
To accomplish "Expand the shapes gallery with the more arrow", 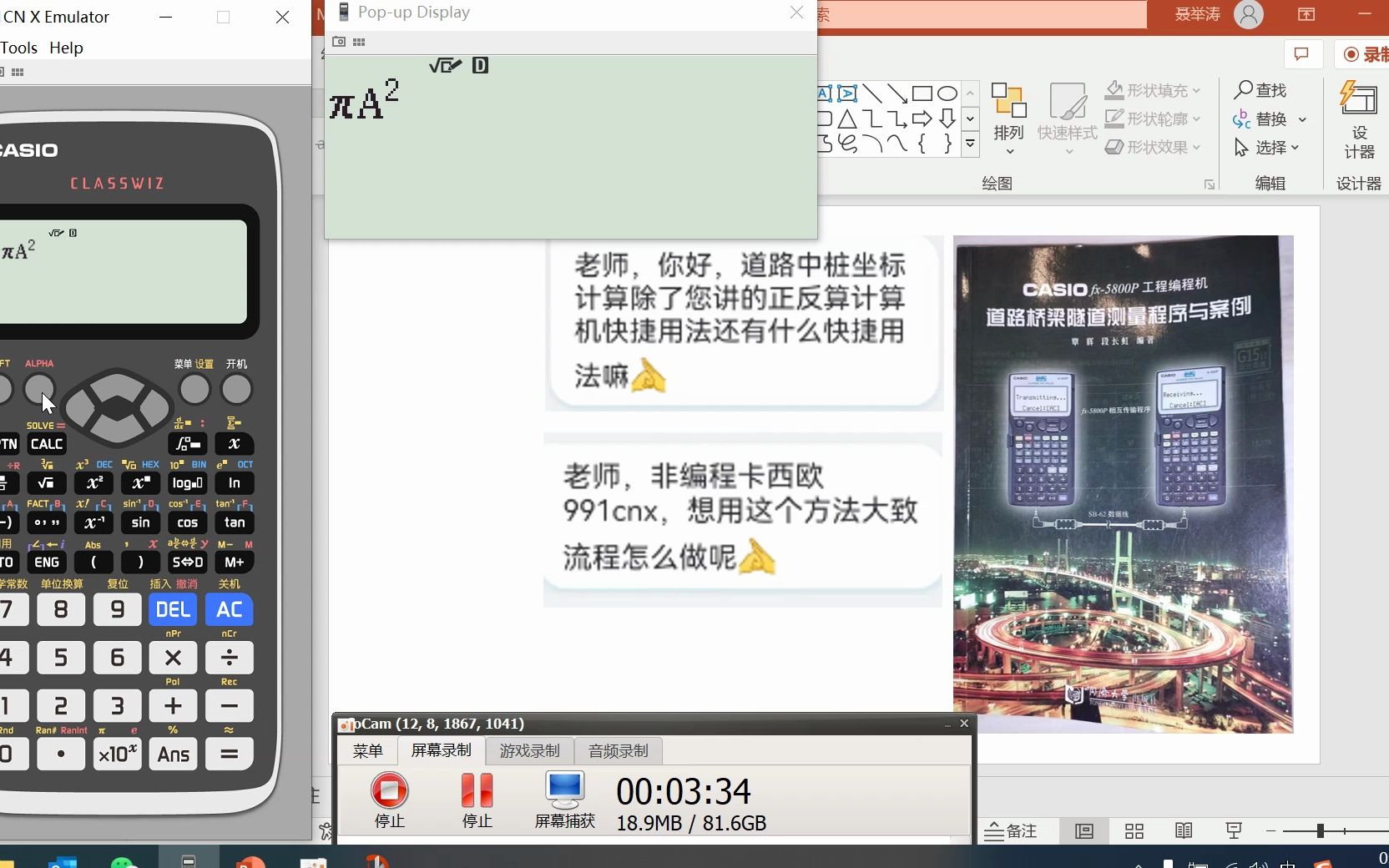I will click(x=970, y=144).
